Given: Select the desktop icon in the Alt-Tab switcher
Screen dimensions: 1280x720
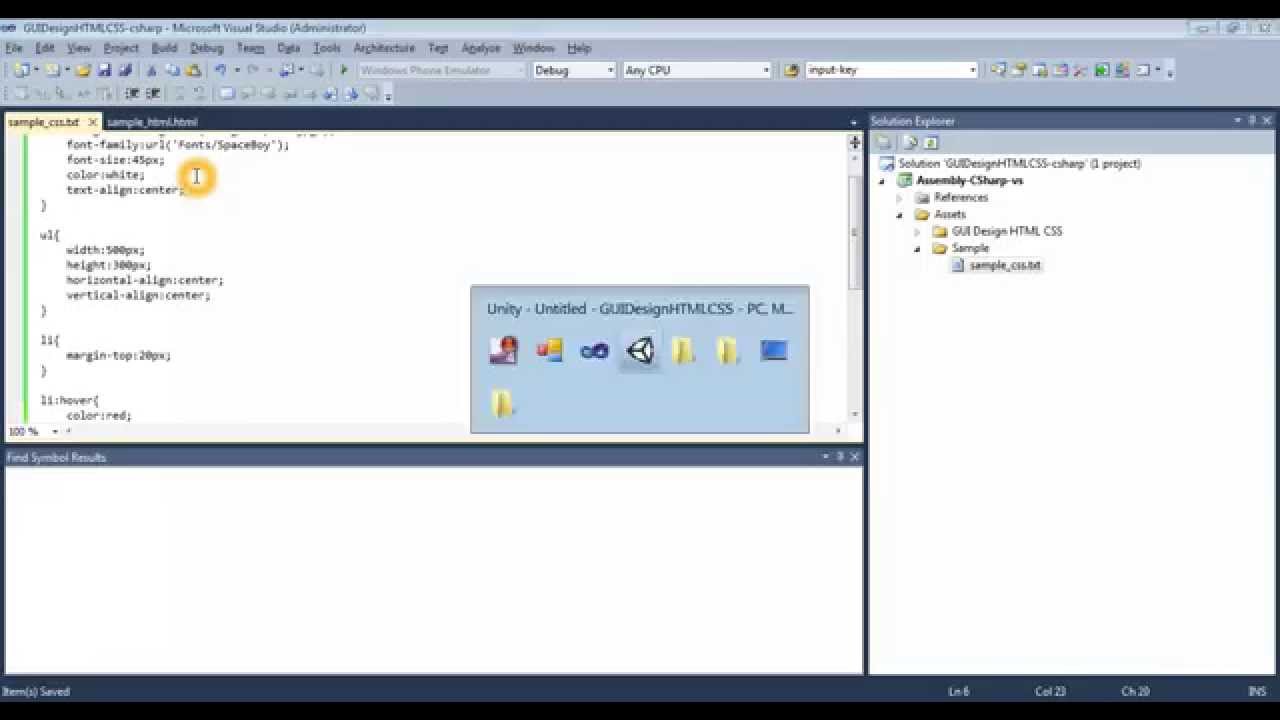Looking at the screenshot, I should (x=773, y=350).
